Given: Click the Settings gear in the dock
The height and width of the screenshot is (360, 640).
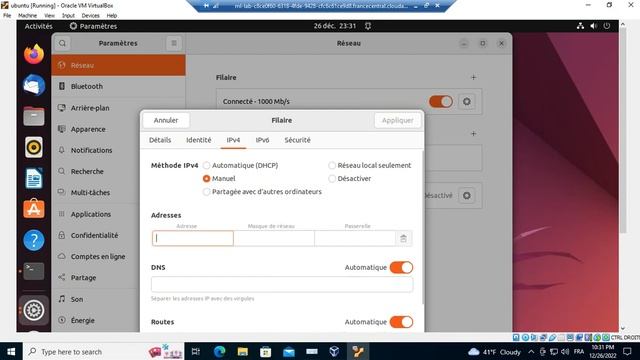Looking at the screenshot, I should pos(34,310).
